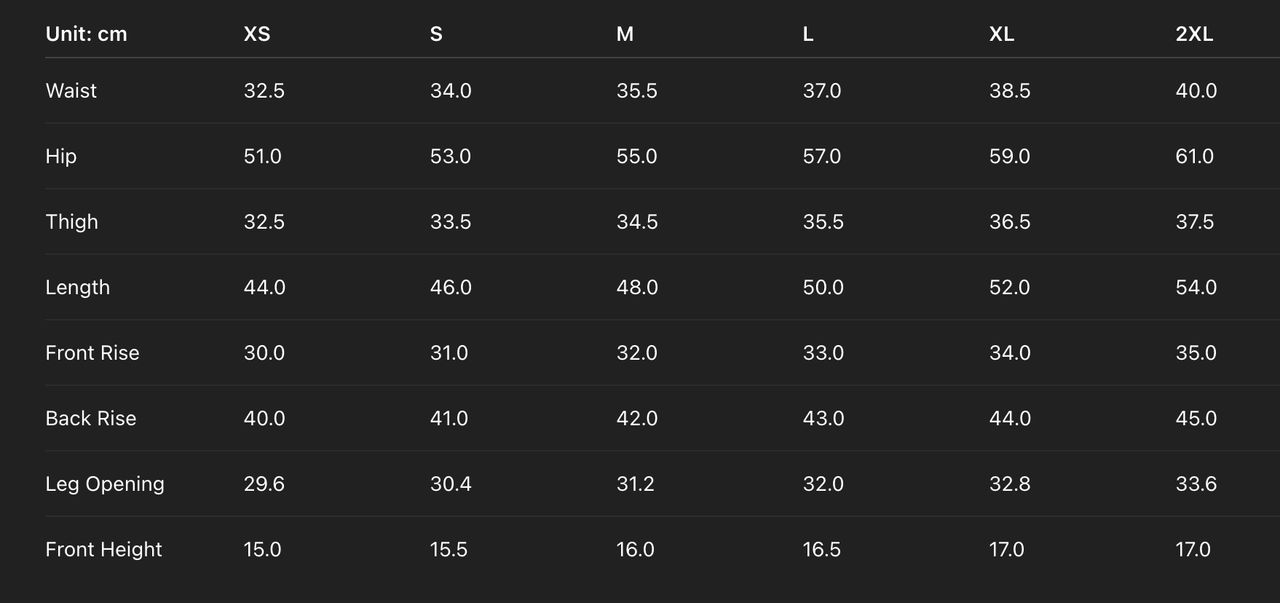Click the Leg Opening row label
1280x603 pixels.
pos(105,484)
